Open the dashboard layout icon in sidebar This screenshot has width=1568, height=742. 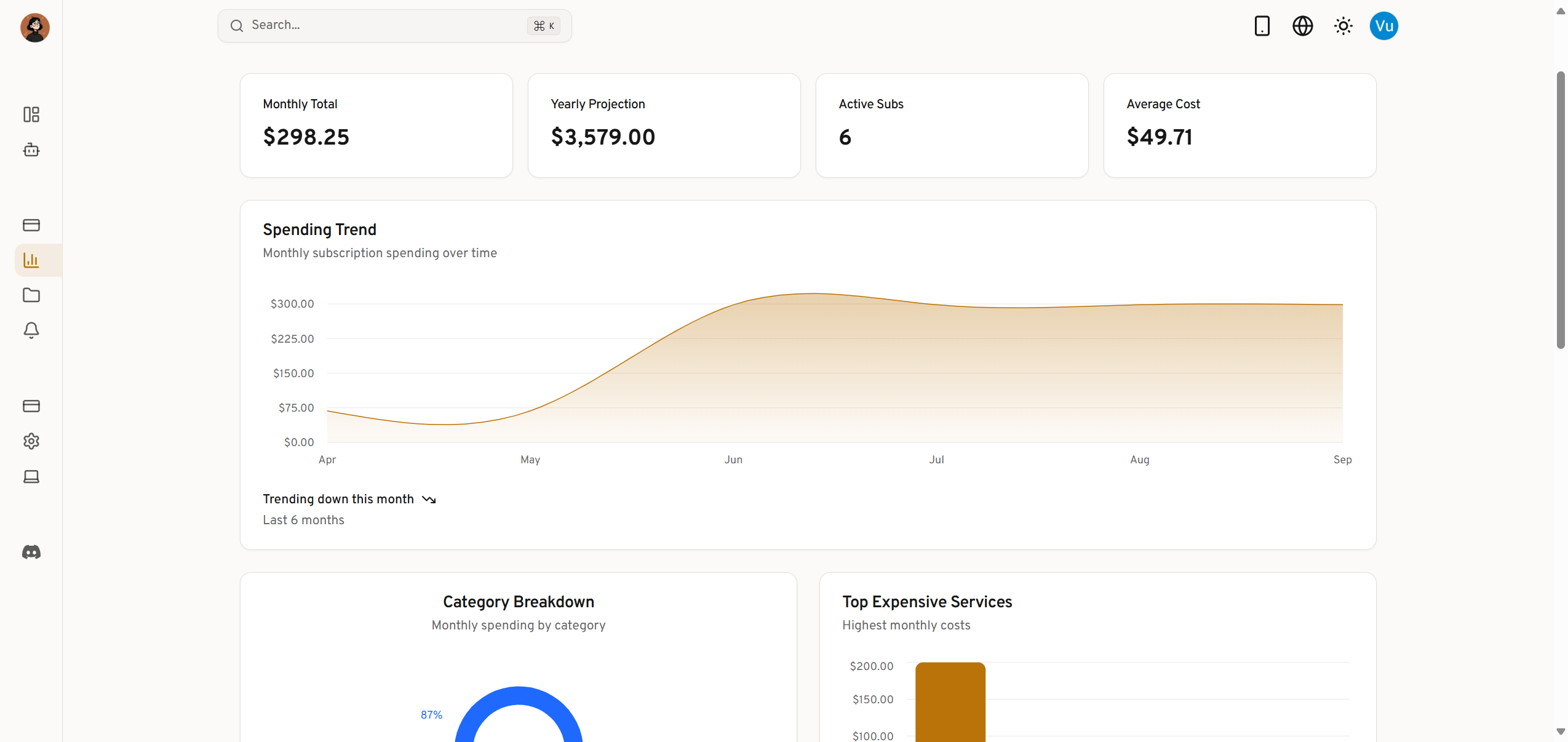click(x=31, y=114)
